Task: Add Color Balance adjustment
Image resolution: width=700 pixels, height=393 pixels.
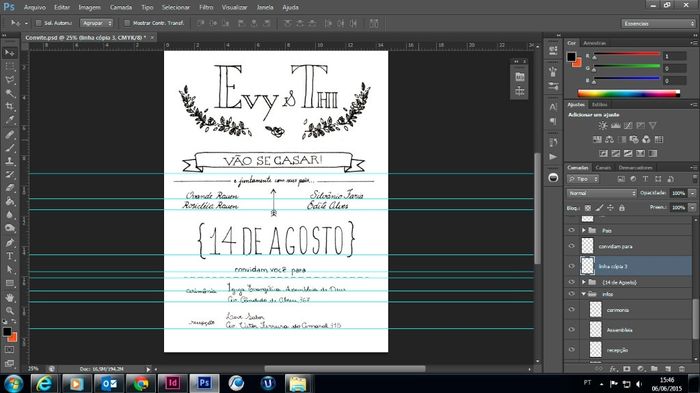Action: tap(609, 139)
